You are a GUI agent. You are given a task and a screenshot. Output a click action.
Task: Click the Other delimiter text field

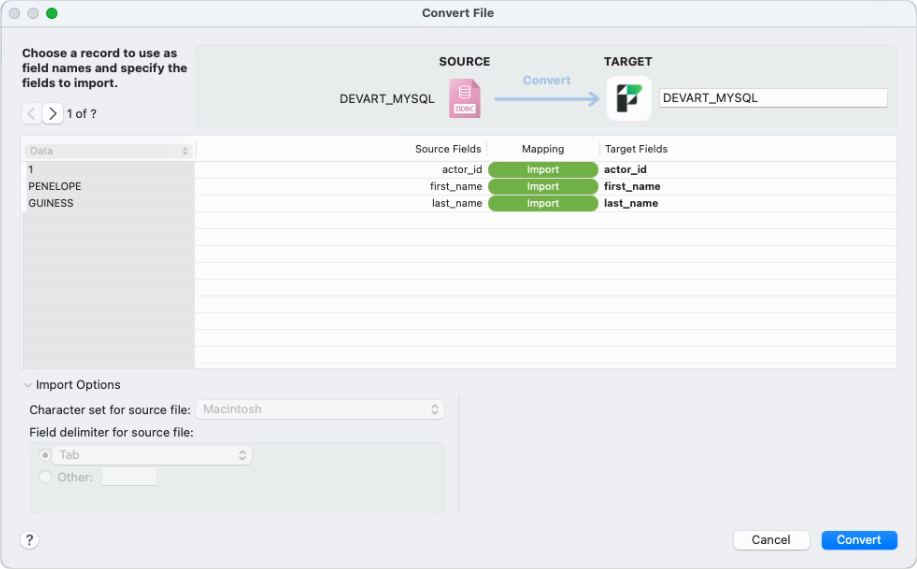tap(129, 477)
